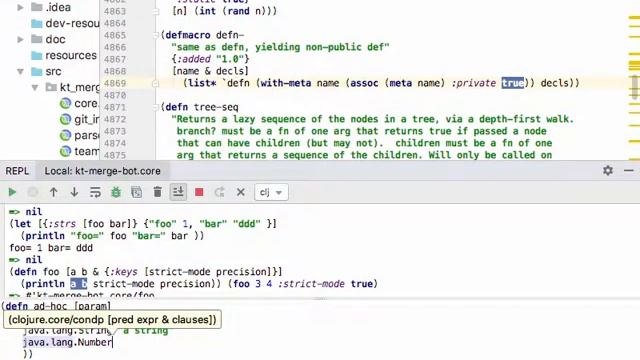
Task: Click the .idea folder icon
Action: [37, 7]
